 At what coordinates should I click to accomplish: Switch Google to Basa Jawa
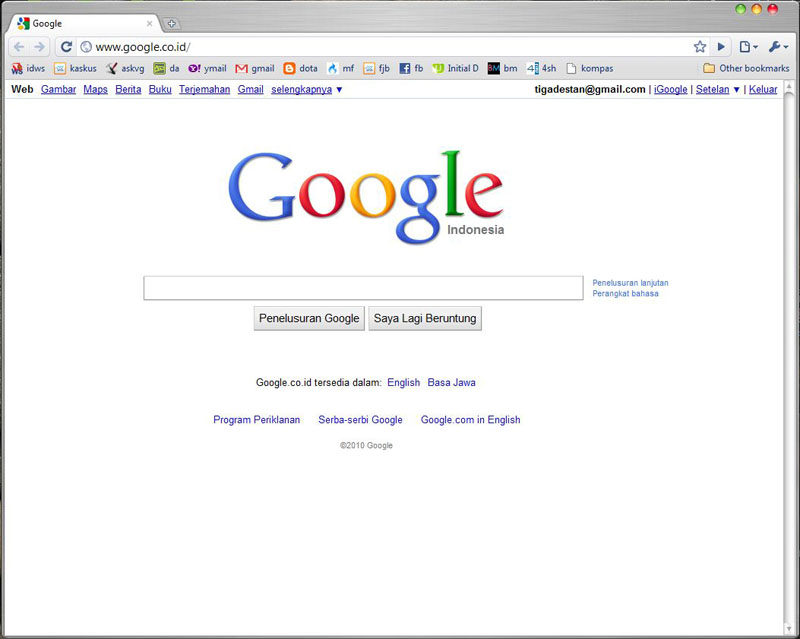452,382
